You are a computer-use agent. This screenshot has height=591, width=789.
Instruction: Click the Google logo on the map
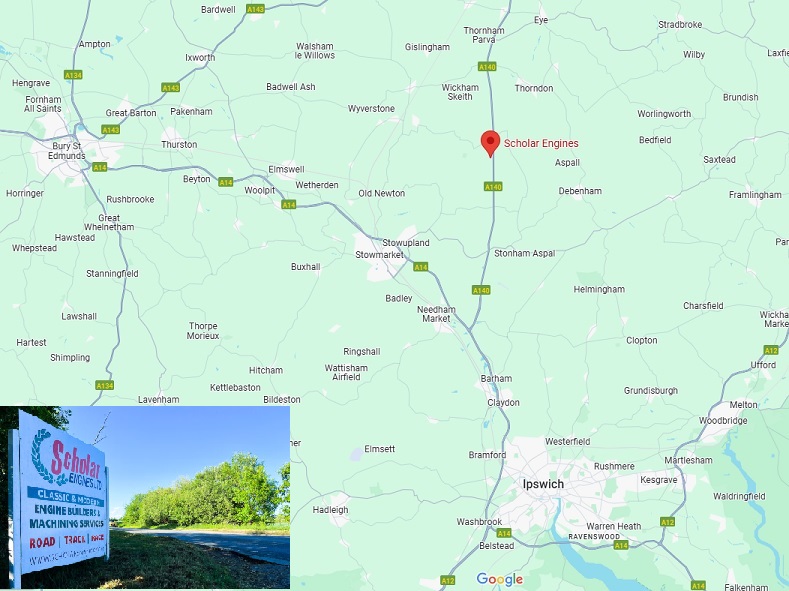coord(500,579)
